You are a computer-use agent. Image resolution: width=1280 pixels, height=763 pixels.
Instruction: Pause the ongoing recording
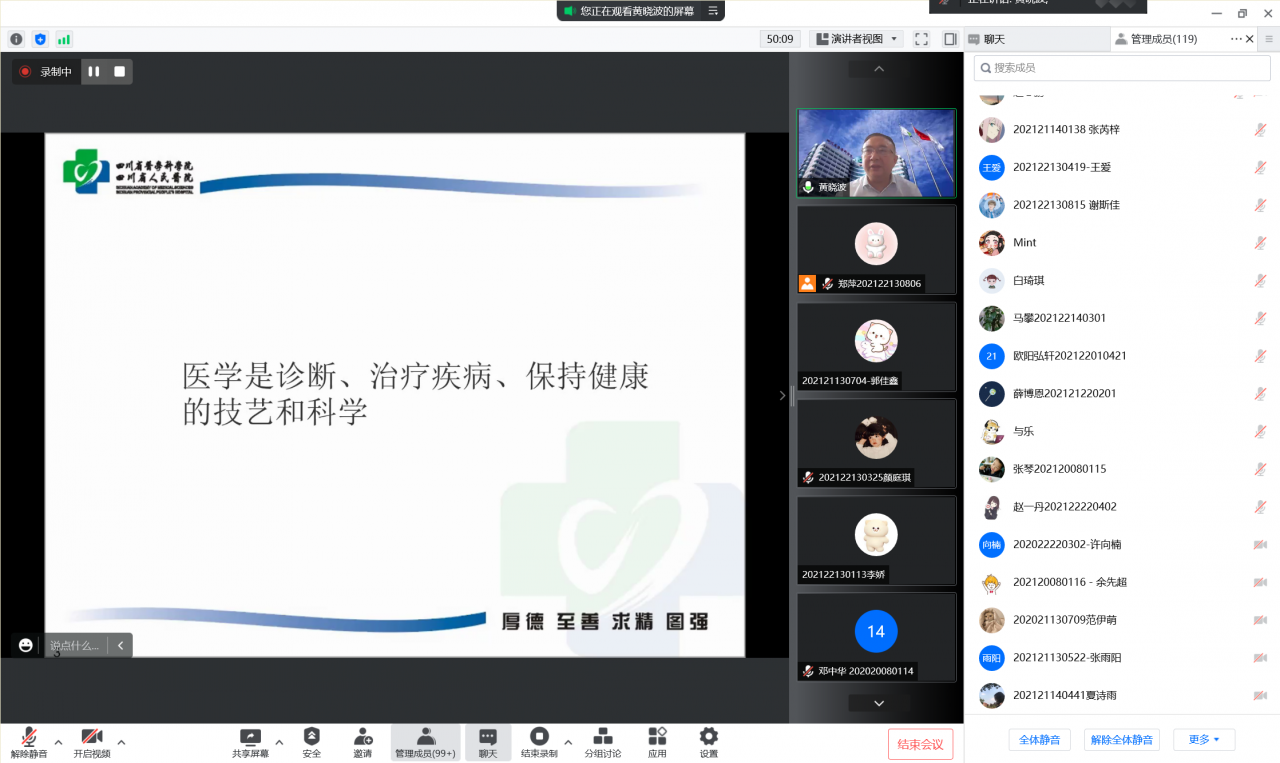[x=96, y=71]
